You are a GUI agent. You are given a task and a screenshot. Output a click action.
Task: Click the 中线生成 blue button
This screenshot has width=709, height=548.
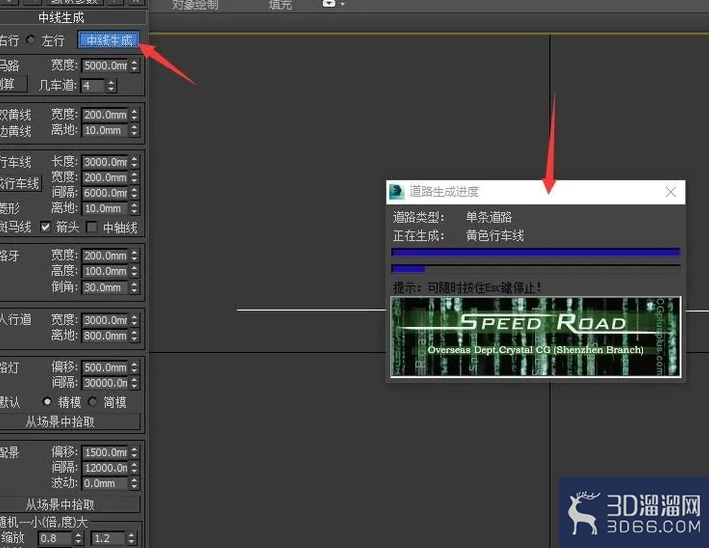pos(109,41)
